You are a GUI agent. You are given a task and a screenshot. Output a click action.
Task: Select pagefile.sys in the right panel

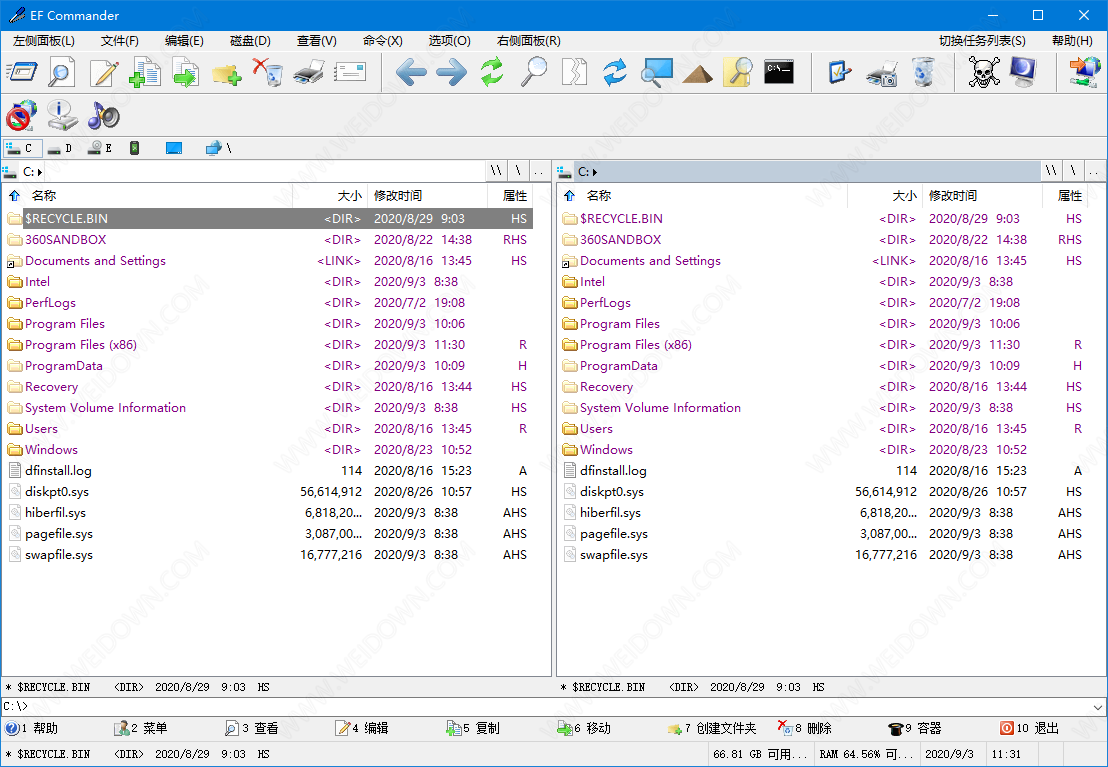824,534
